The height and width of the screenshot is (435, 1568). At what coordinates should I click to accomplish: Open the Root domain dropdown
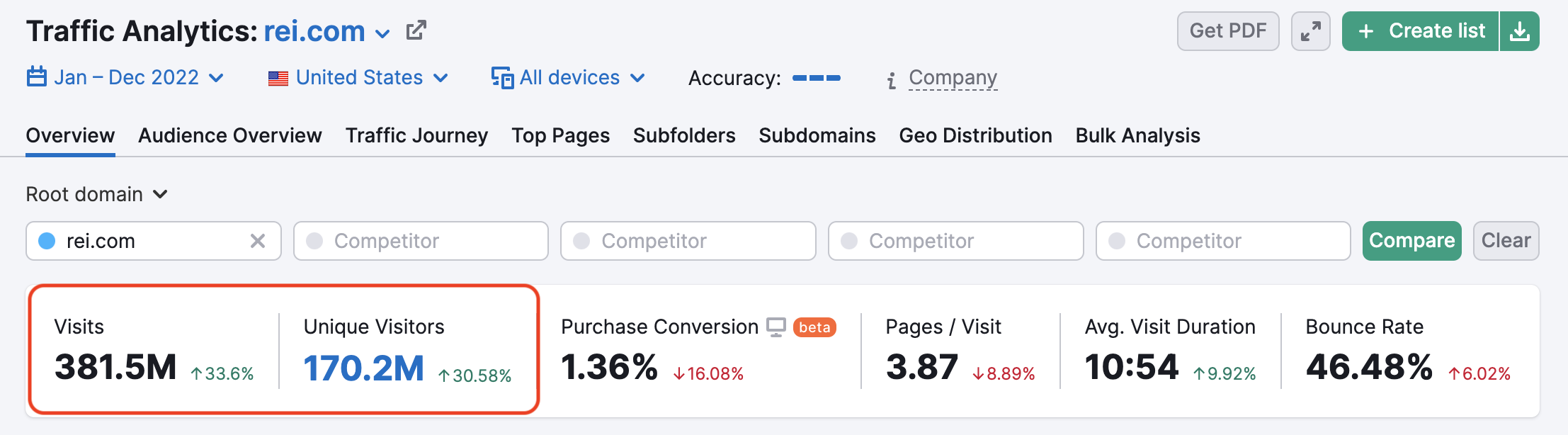[x=97, y=194]
